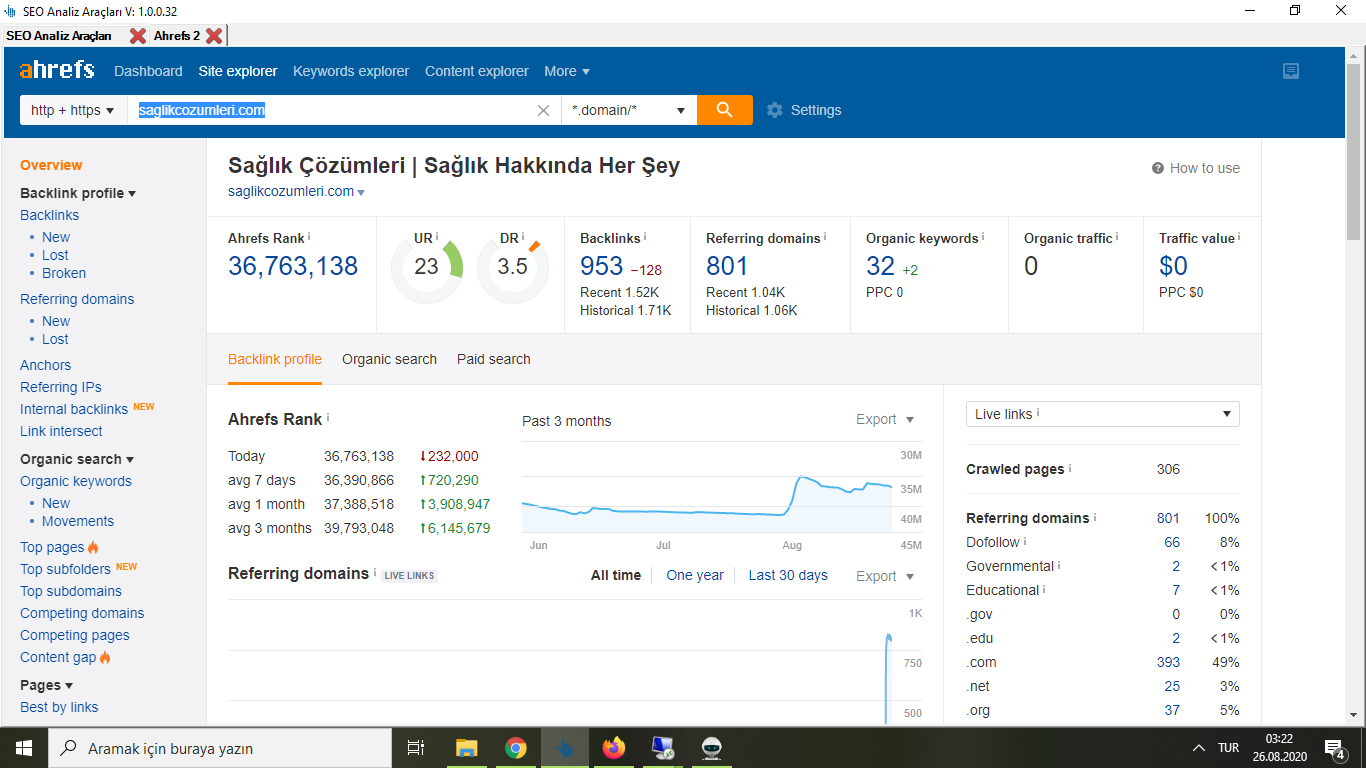
Task: Click the orange search button
Action: coord(725,110)
